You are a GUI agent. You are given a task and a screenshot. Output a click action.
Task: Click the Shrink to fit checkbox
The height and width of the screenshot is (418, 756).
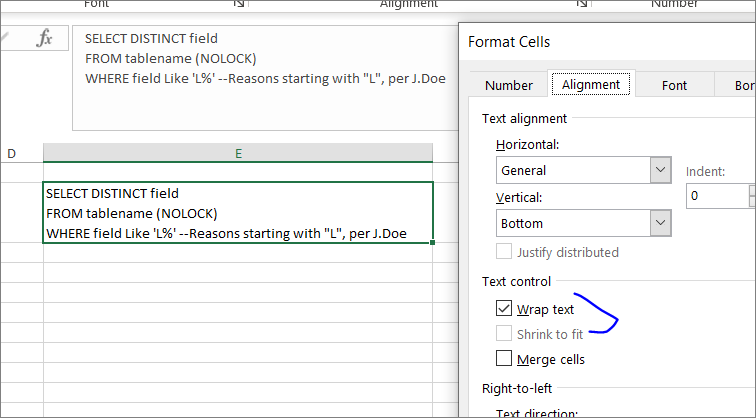[x=505, y=334]
